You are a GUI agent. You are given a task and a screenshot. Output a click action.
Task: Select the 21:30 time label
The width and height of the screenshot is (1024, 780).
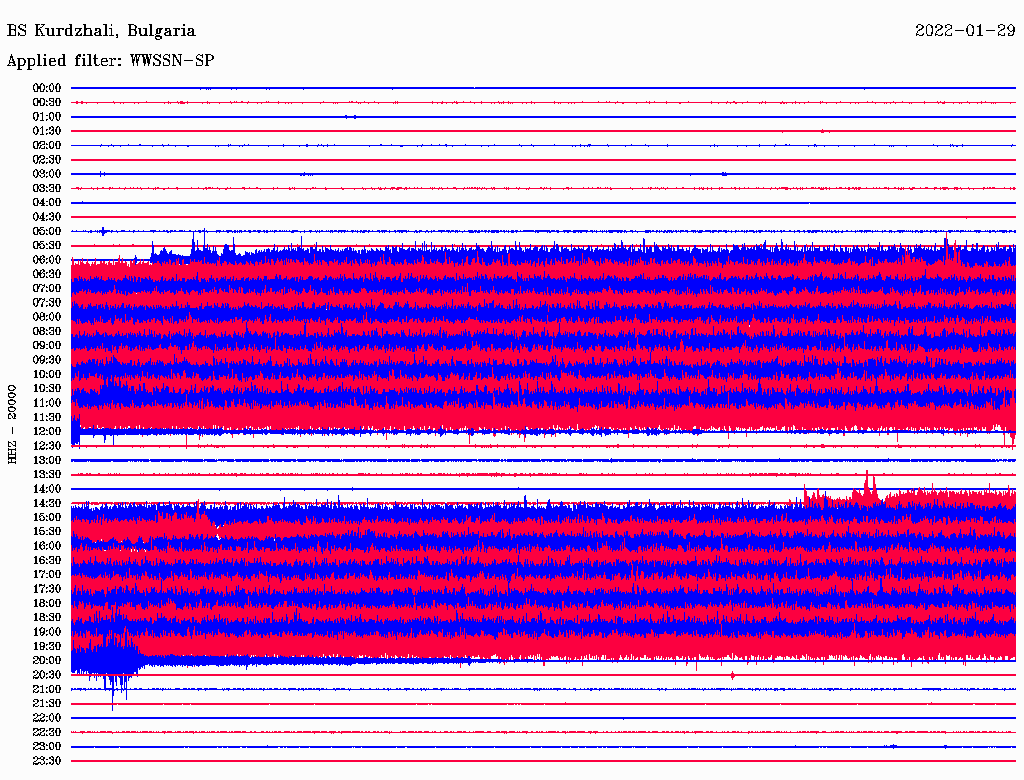point(47,704)
